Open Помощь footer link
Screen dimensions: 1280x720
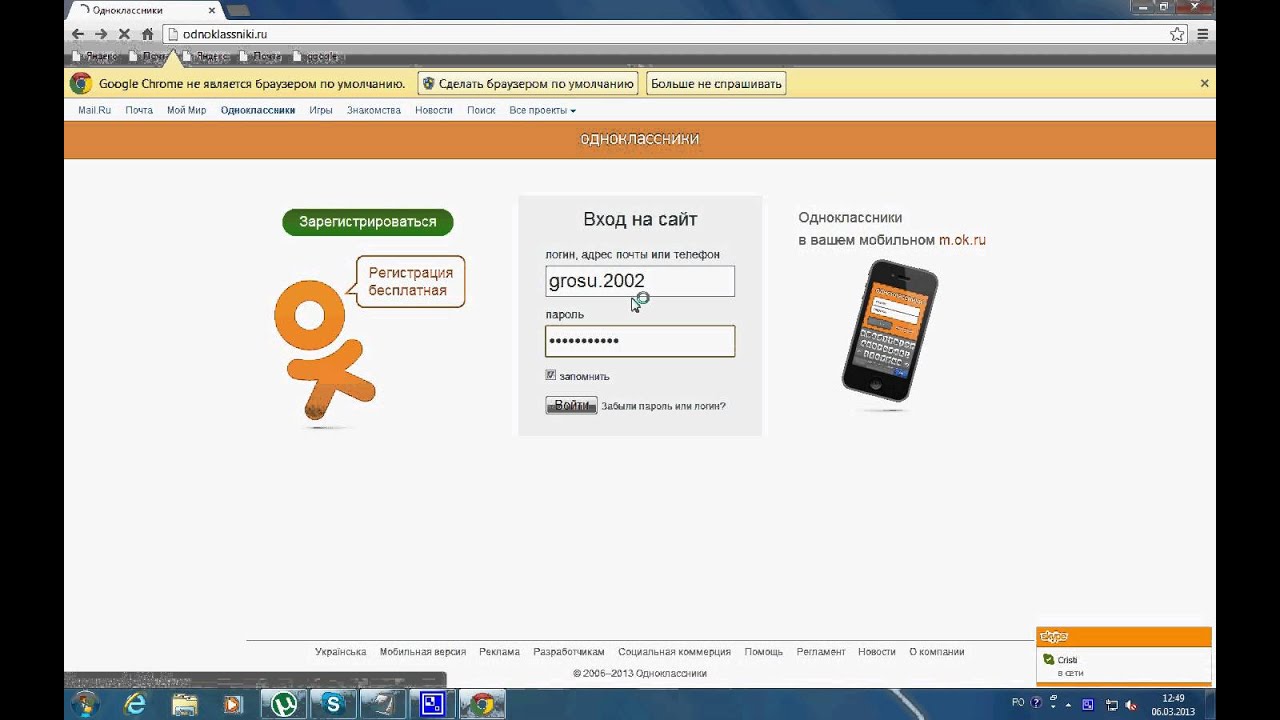764,652
